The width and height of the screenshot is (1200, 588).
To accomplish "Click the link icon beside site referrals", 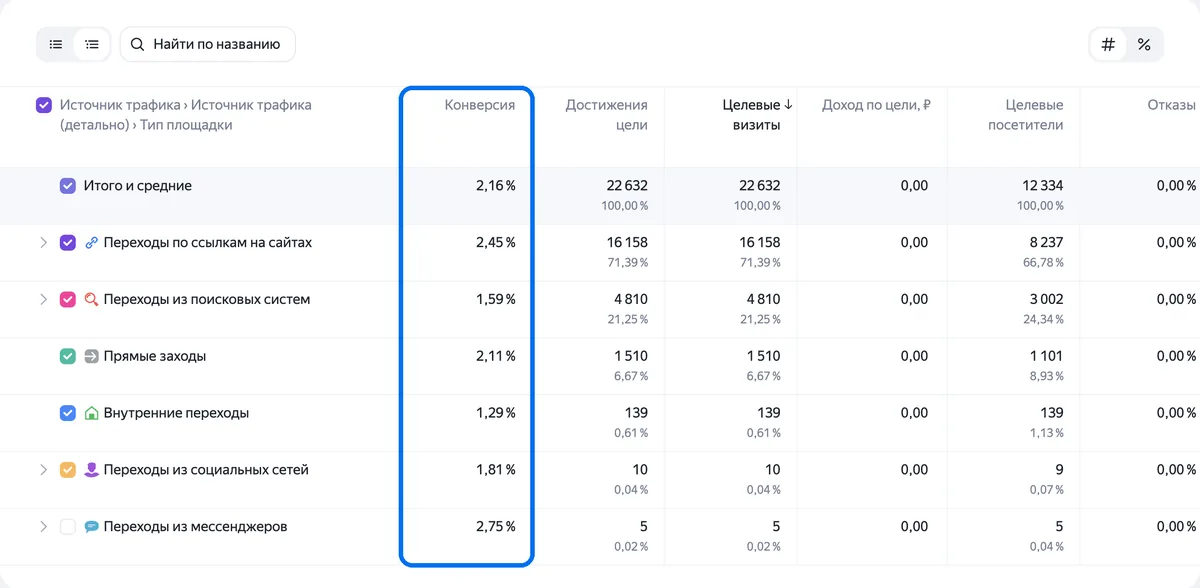I will pos(92,242).
